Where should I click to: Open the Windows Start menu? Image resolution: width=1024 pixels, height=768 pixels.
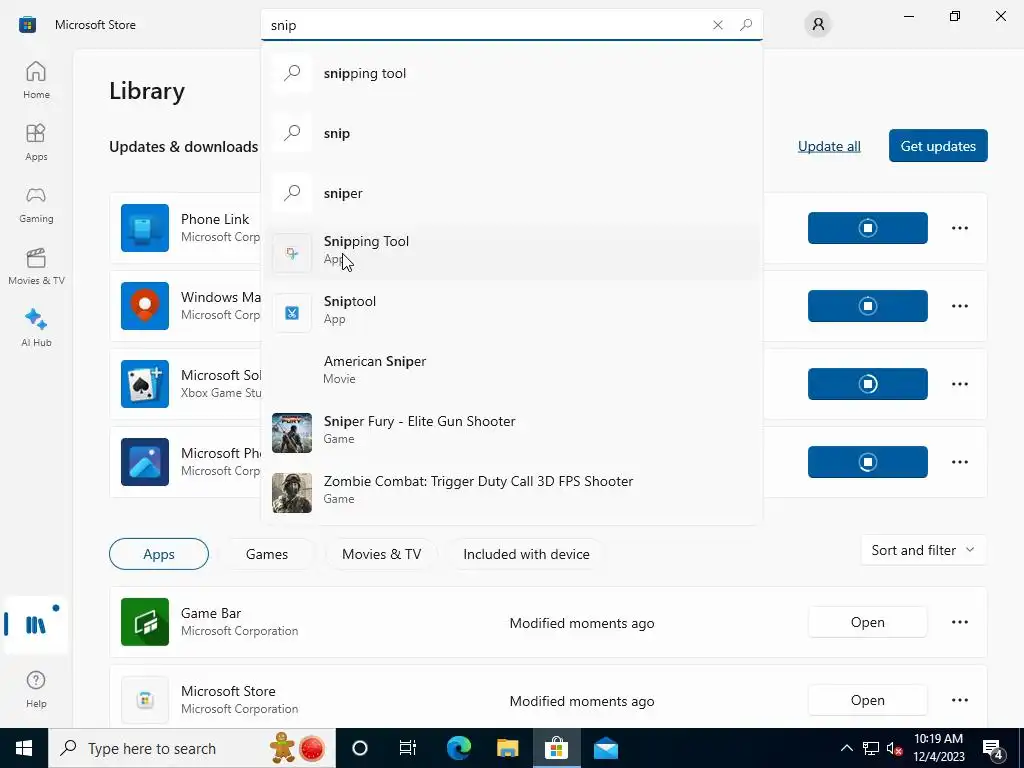24,748
